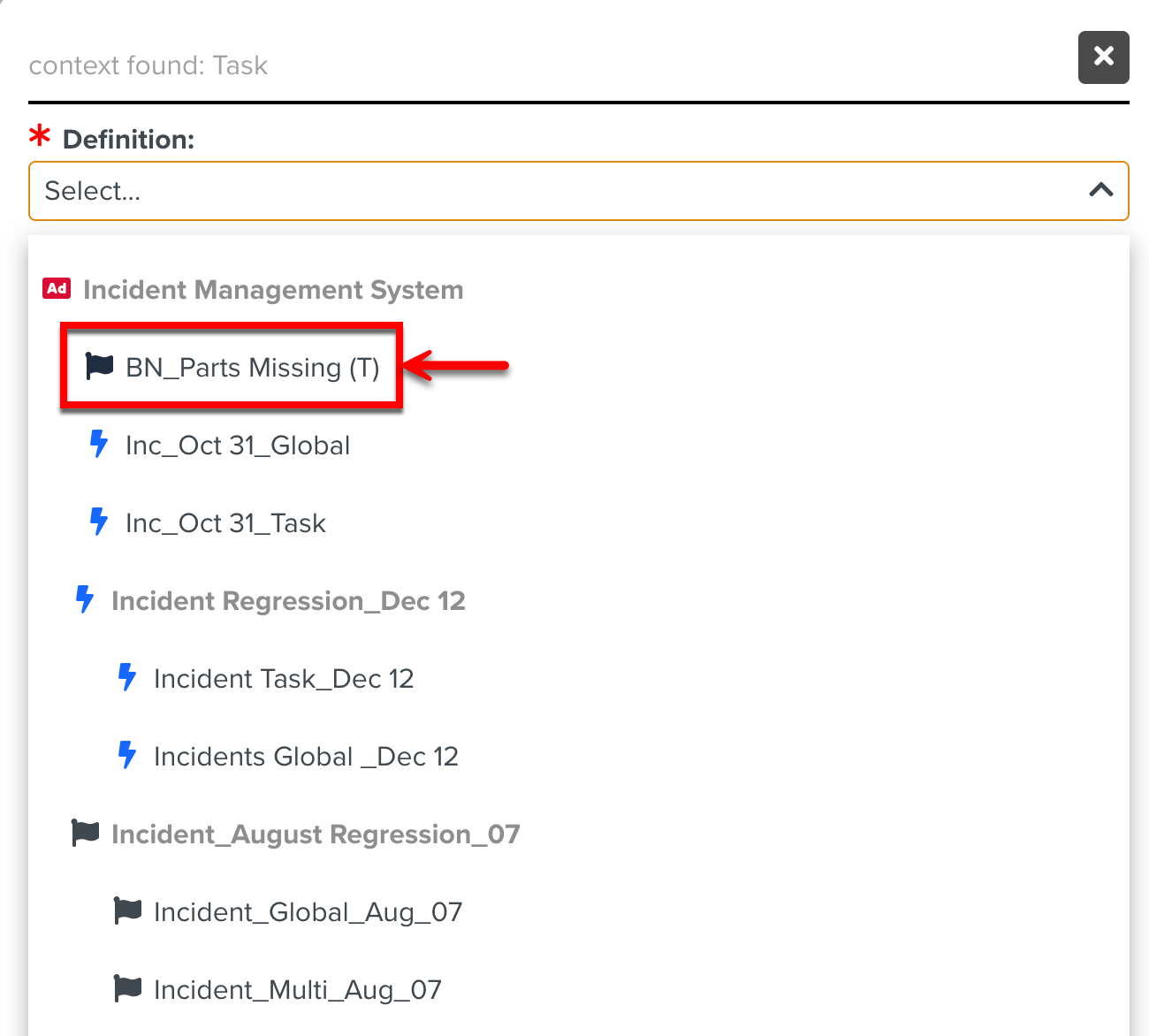Click inside the Definition Select... field
Image resolution: width=1149 pixels, height=1036 pixels.
point(530,191)
